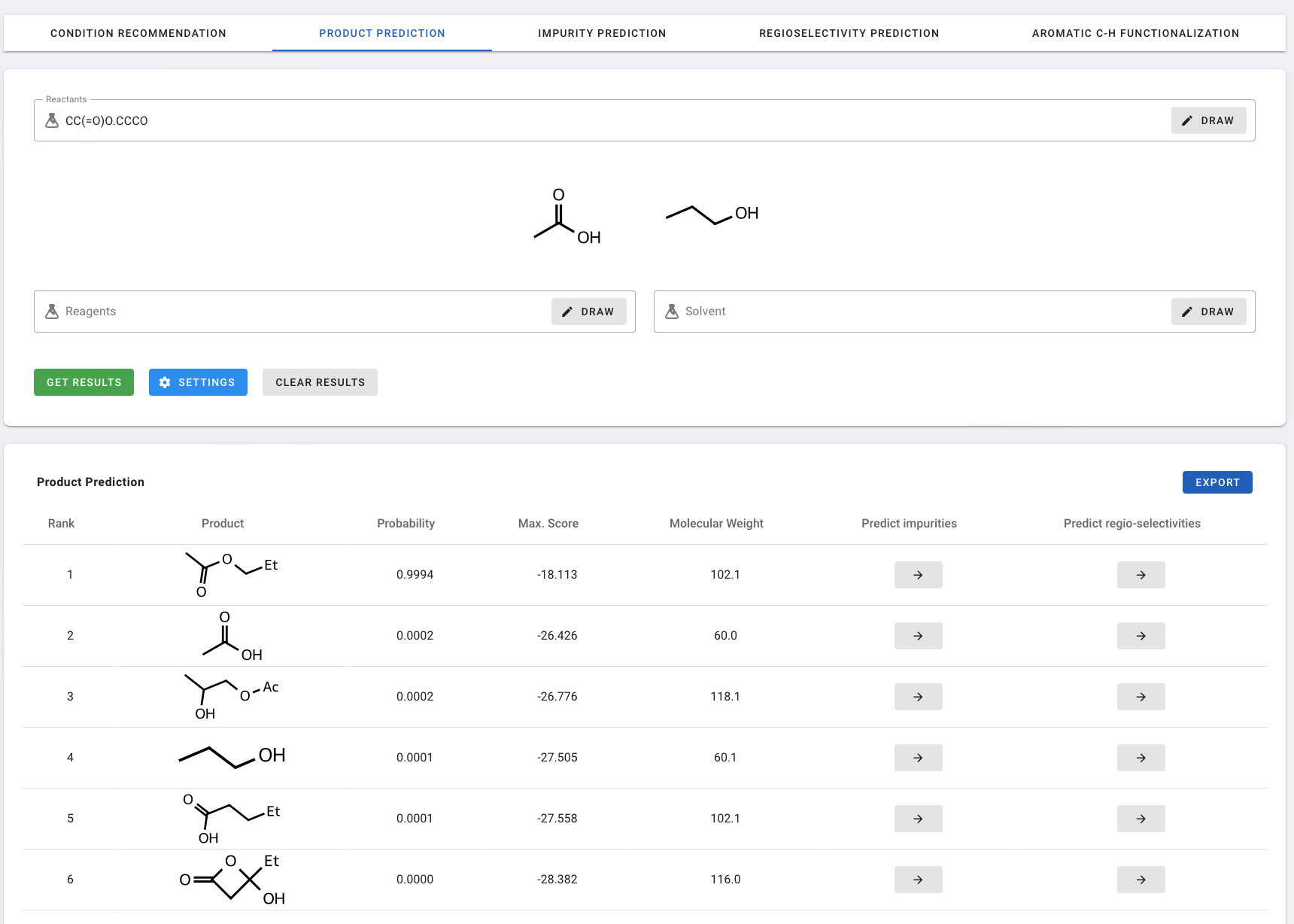Click rank 3 product structure with Ac group
Screen dimensions: 1294x924
tap(232, 697)
